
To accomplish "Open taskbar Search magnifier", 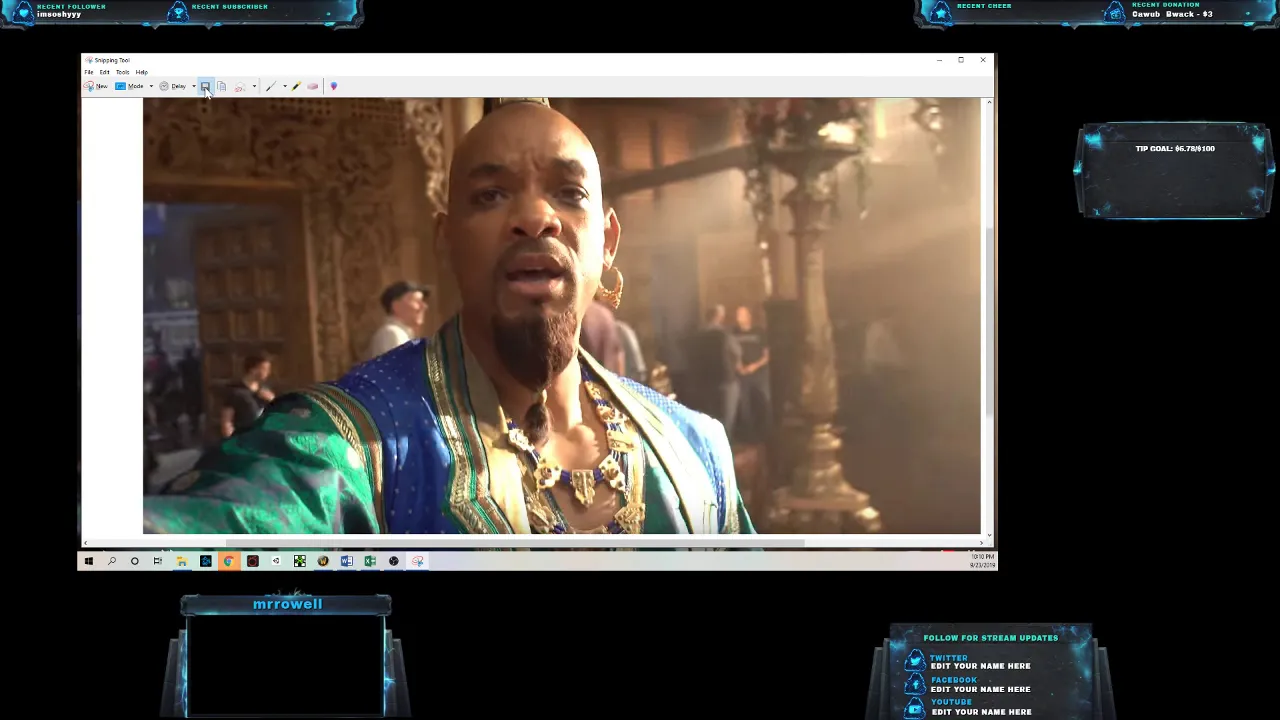I will tap(112, 561).
